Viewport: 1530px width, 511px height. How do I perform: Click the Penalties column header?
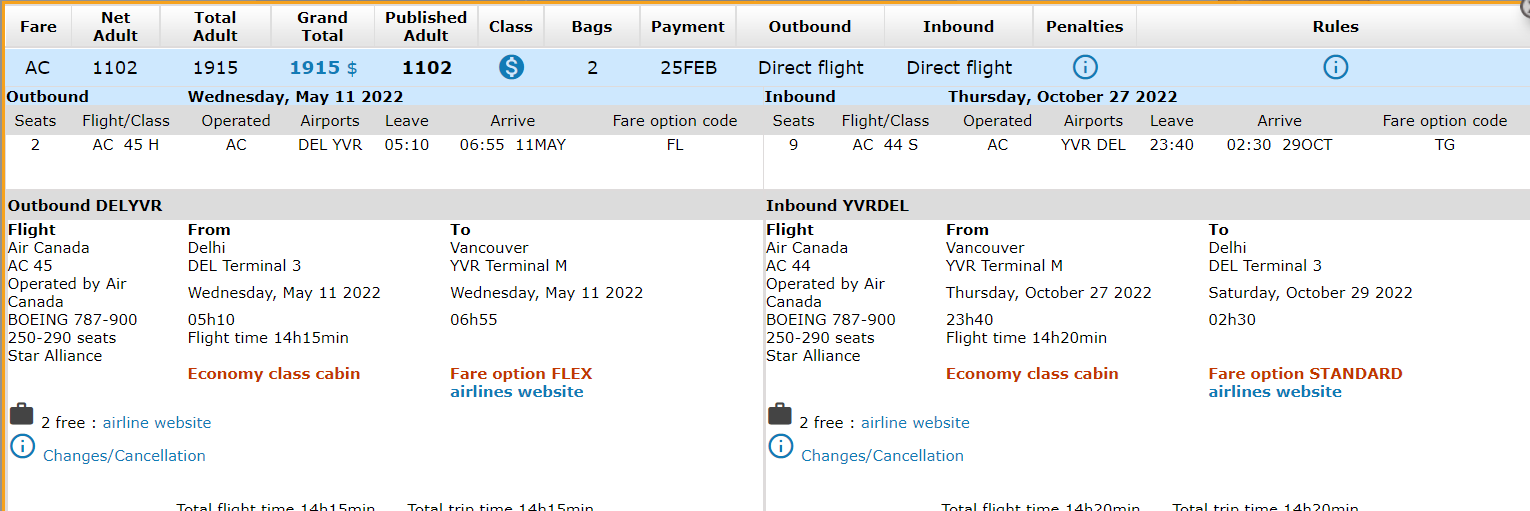tap(1084, 27)
